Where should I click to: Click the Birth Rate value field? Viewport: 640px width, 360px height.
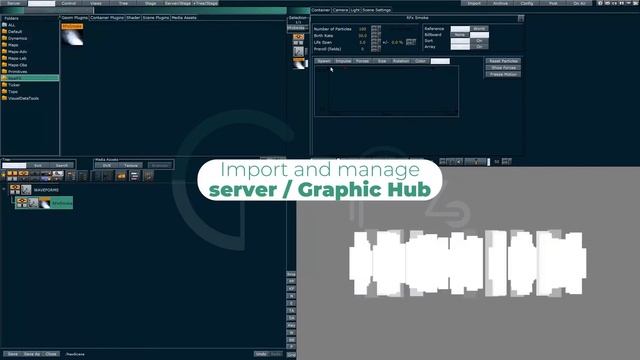(362, 36)
